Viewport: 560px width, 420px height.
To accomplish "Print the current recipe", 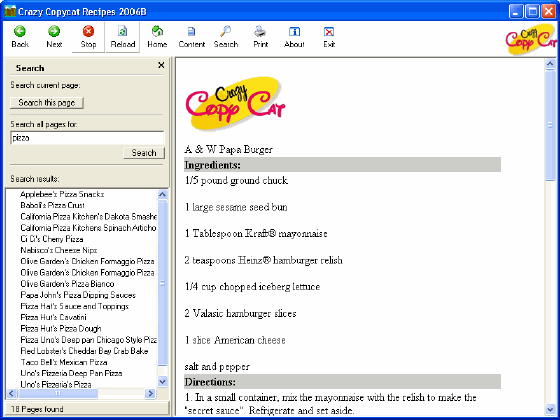I will [x=260, y=37].
